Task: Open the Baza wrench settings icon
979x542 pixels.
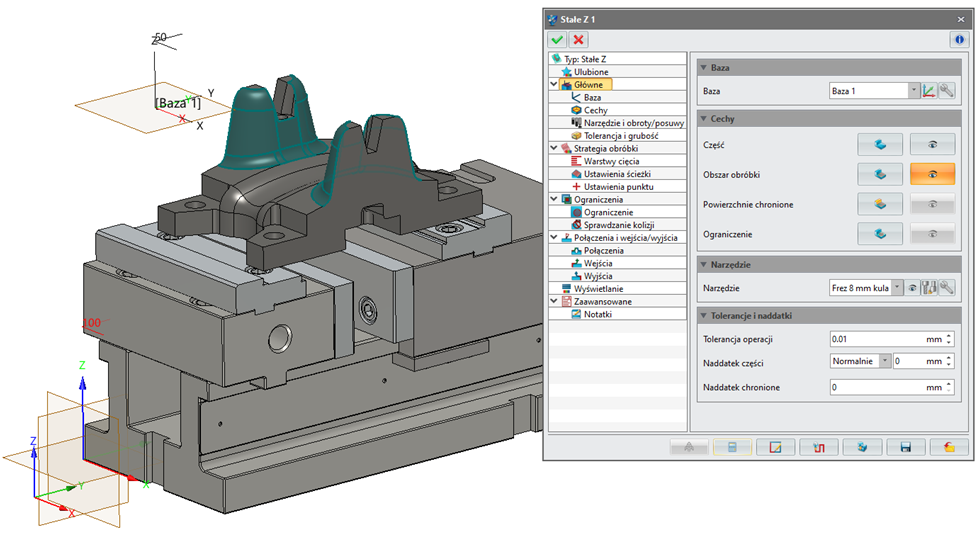Action: tap(947, 91)
